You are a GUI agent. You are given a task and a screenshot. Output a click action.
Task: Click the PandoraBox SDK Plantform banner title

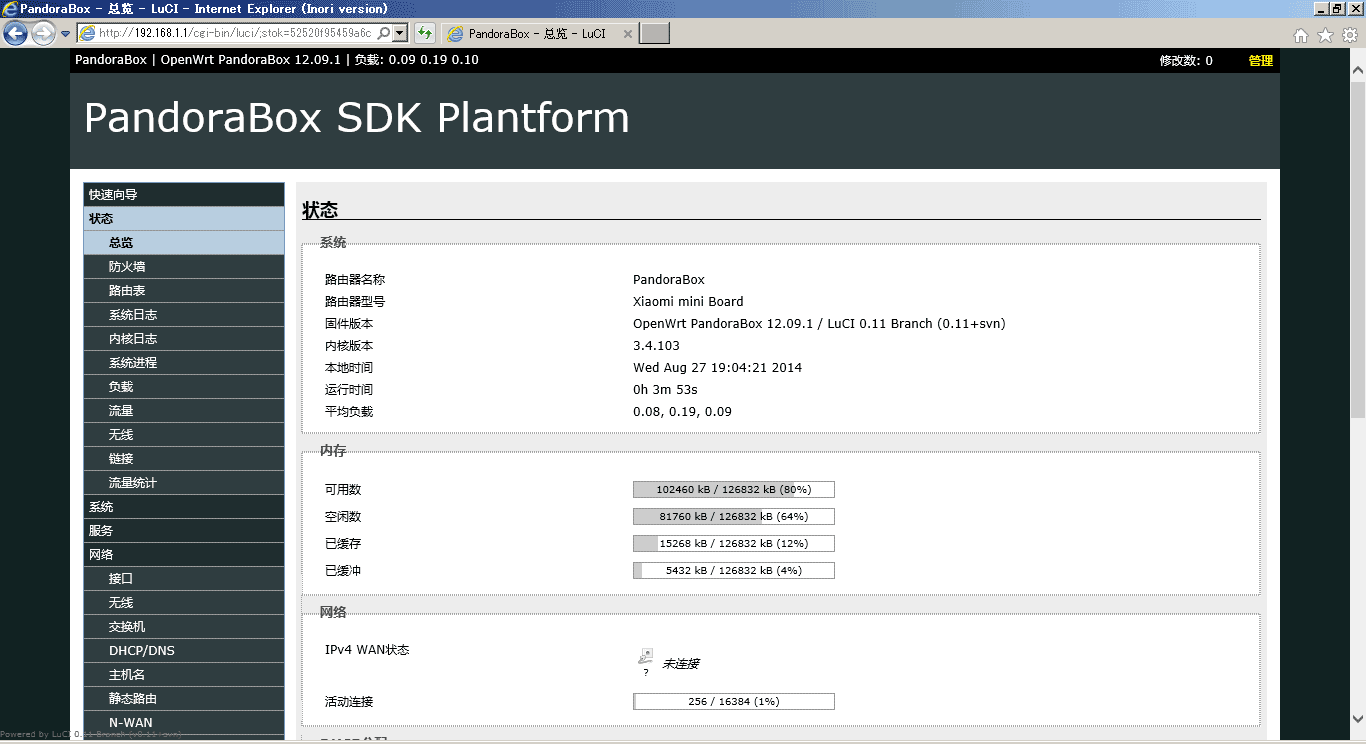(x=357, y=118)
